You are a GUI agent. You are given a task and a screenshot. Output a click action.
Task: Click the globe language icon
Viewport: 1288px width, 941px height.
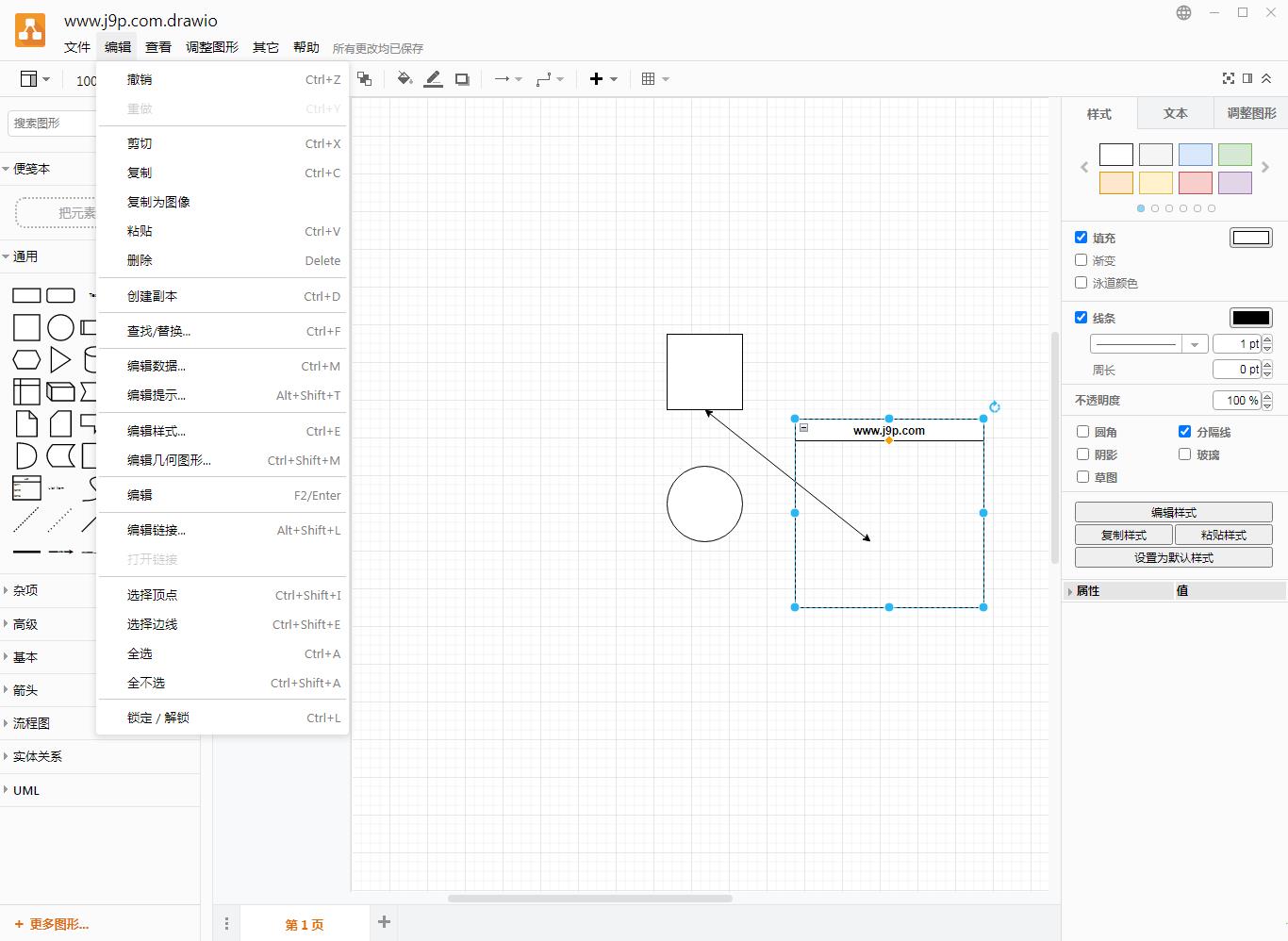(1183, 13)
